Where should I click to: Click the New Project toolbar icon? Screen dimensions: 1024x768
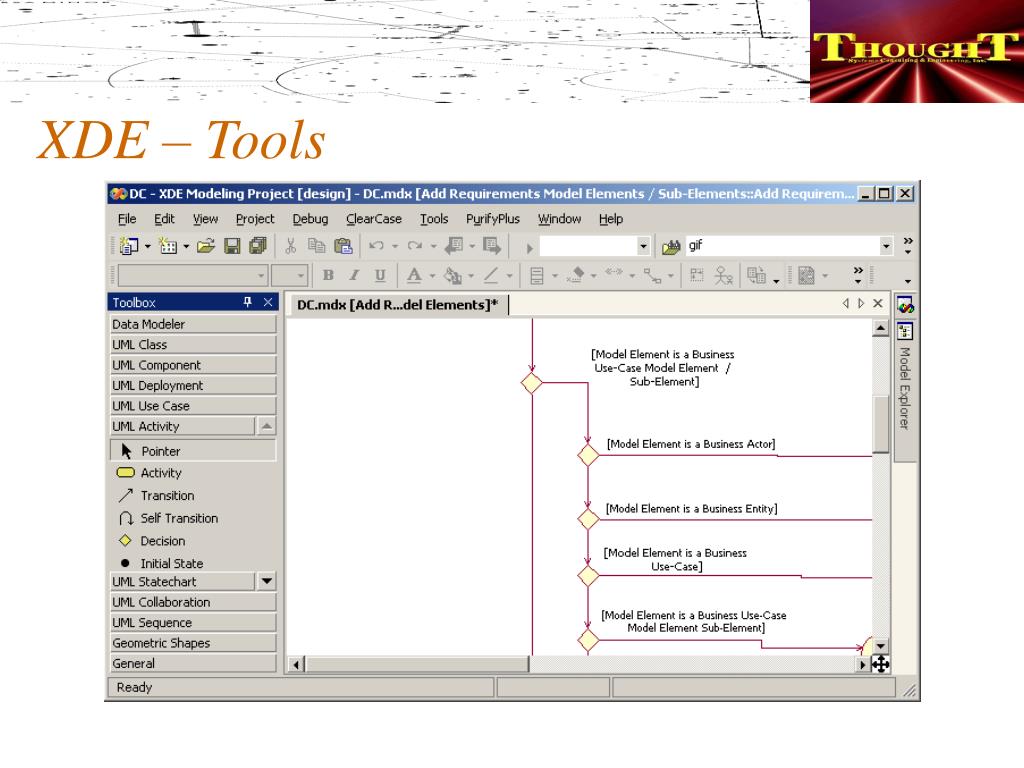coord(129,246)
